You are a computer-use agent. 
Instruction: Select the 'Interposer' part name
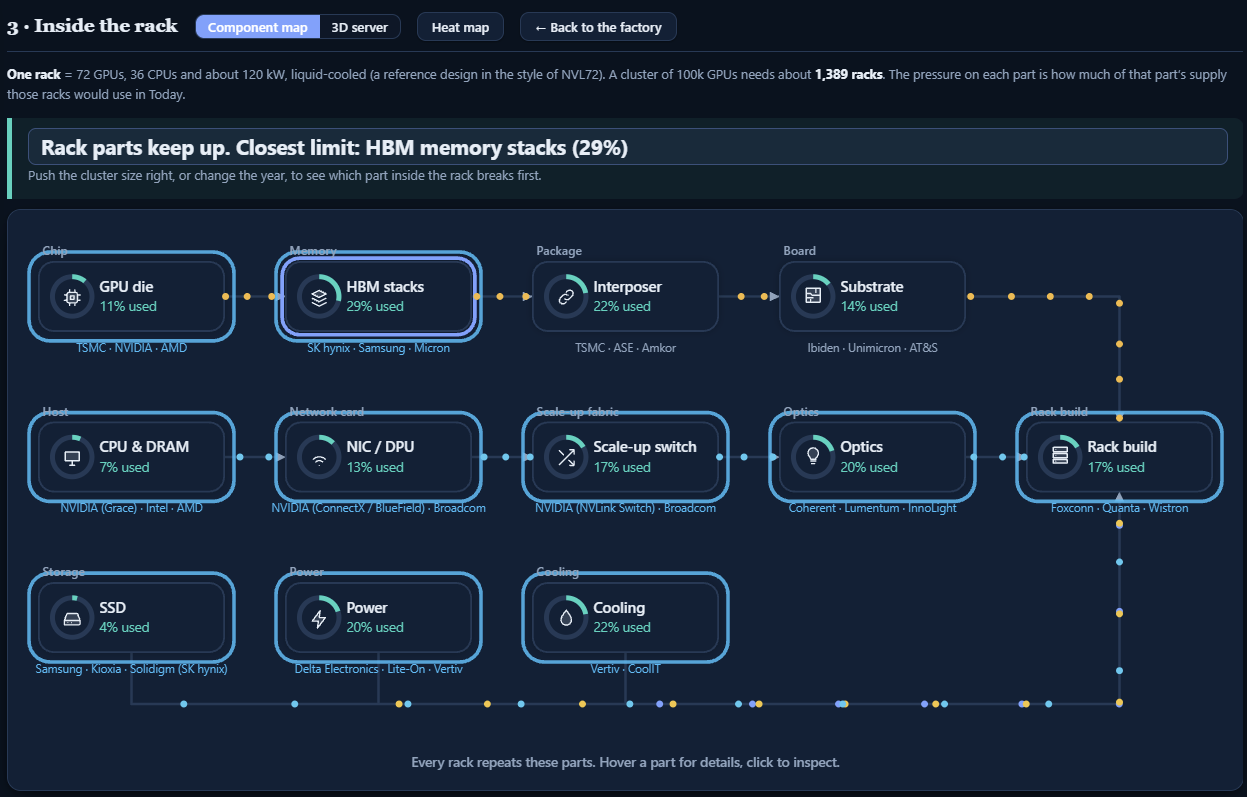[627, 287]
